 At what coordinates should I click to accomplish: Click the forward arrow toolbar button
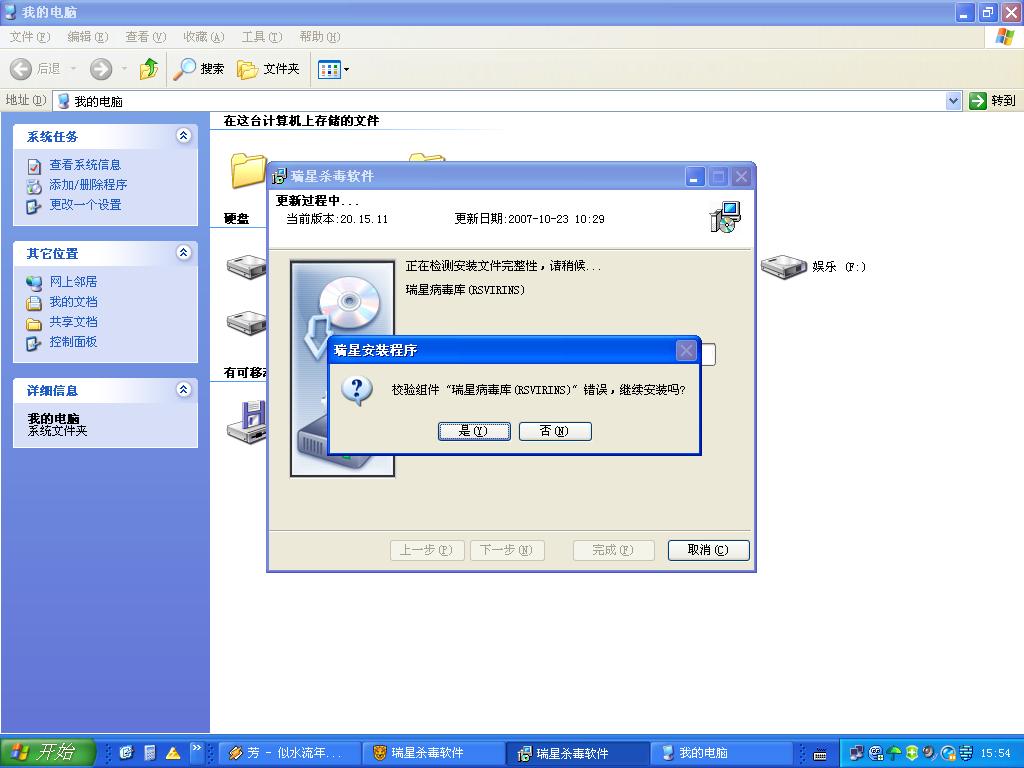[101, 69]
